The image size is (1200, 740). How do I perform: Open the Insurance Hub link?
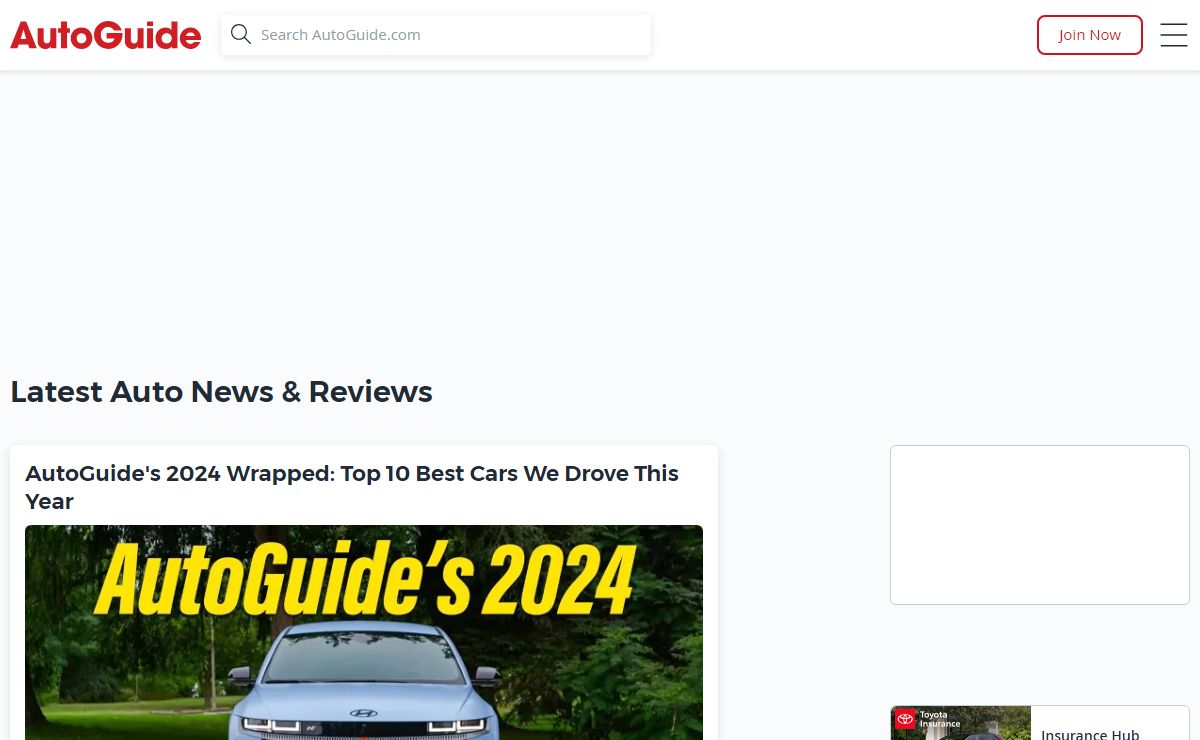(x=1090, y=734)
